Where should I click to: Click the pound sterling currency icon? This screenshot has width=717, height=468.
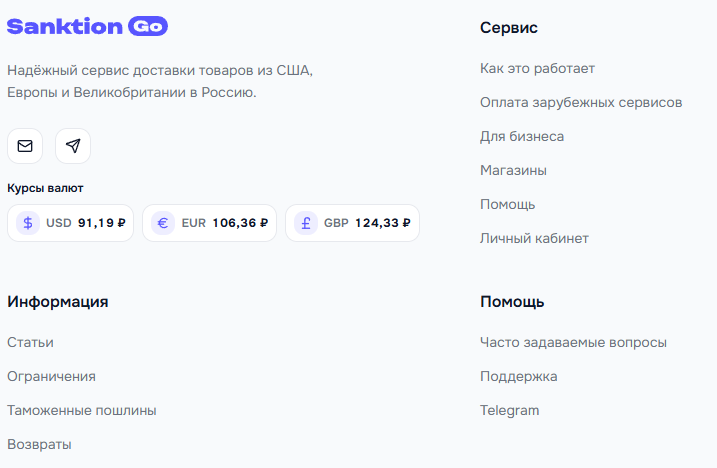point(306,223)
